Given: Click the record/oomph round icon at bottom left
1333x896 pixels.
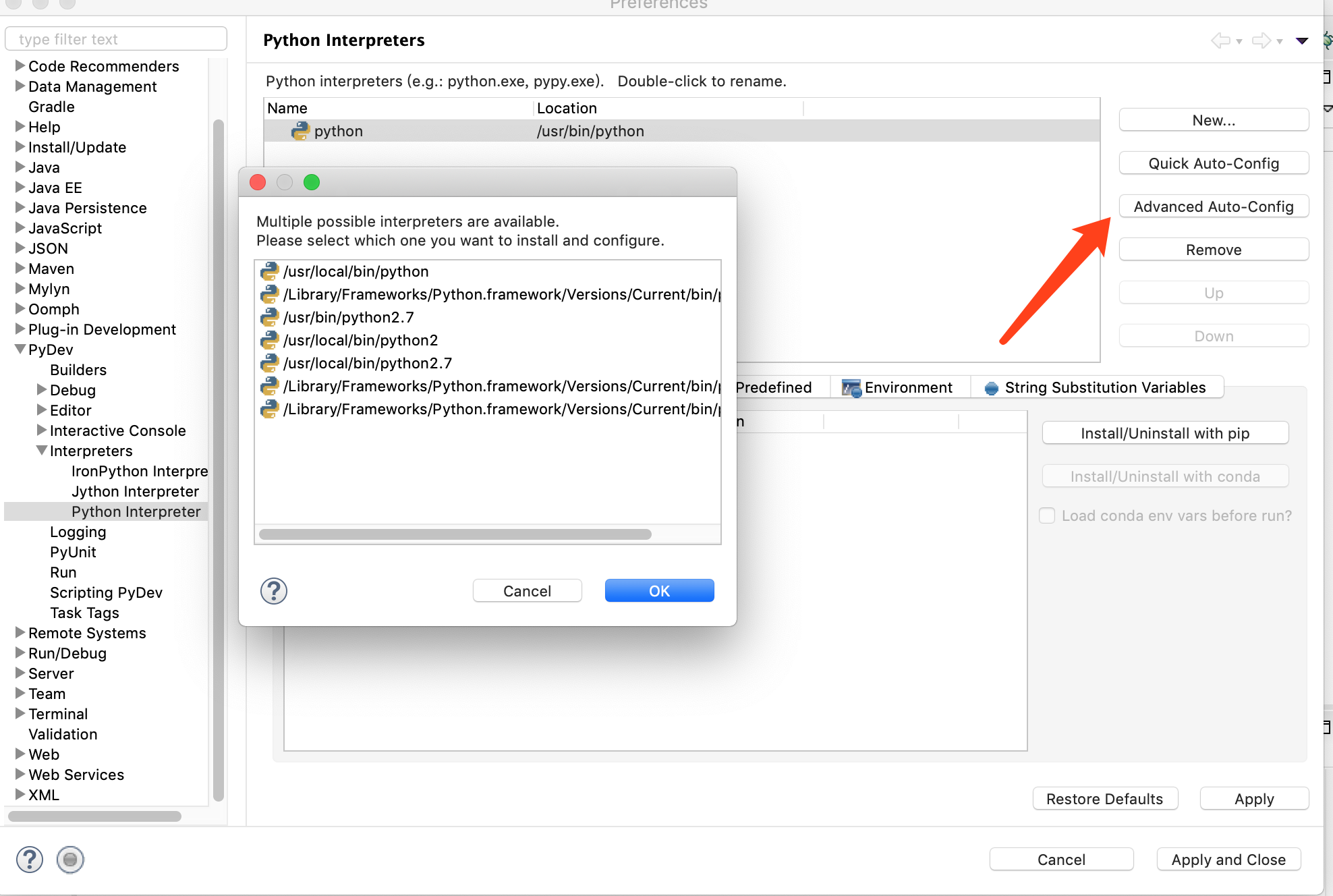Looking at the screenshot, I should [70, 860].
